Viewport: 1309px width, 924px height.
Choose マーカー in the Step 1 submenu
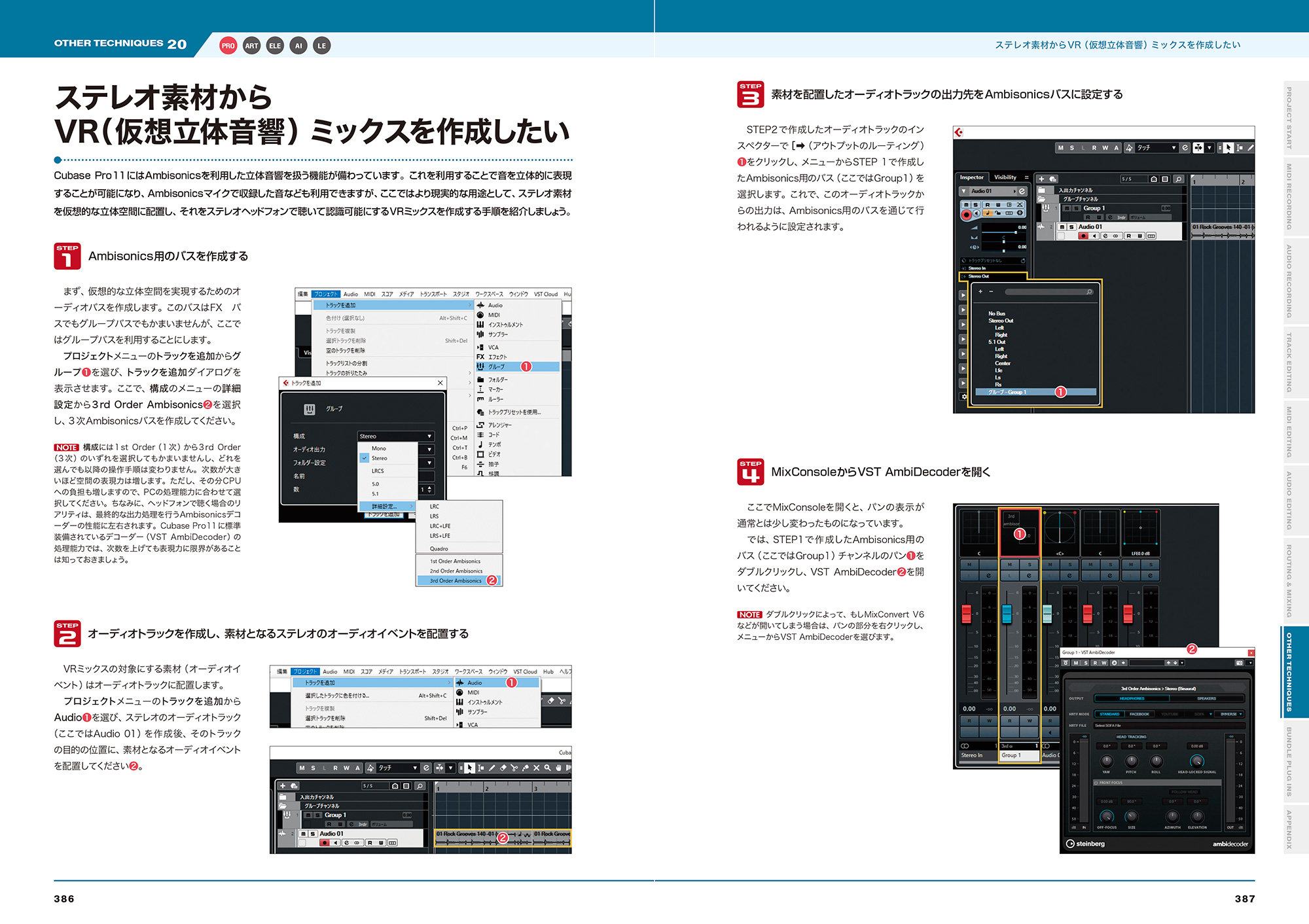pos(518,389)
